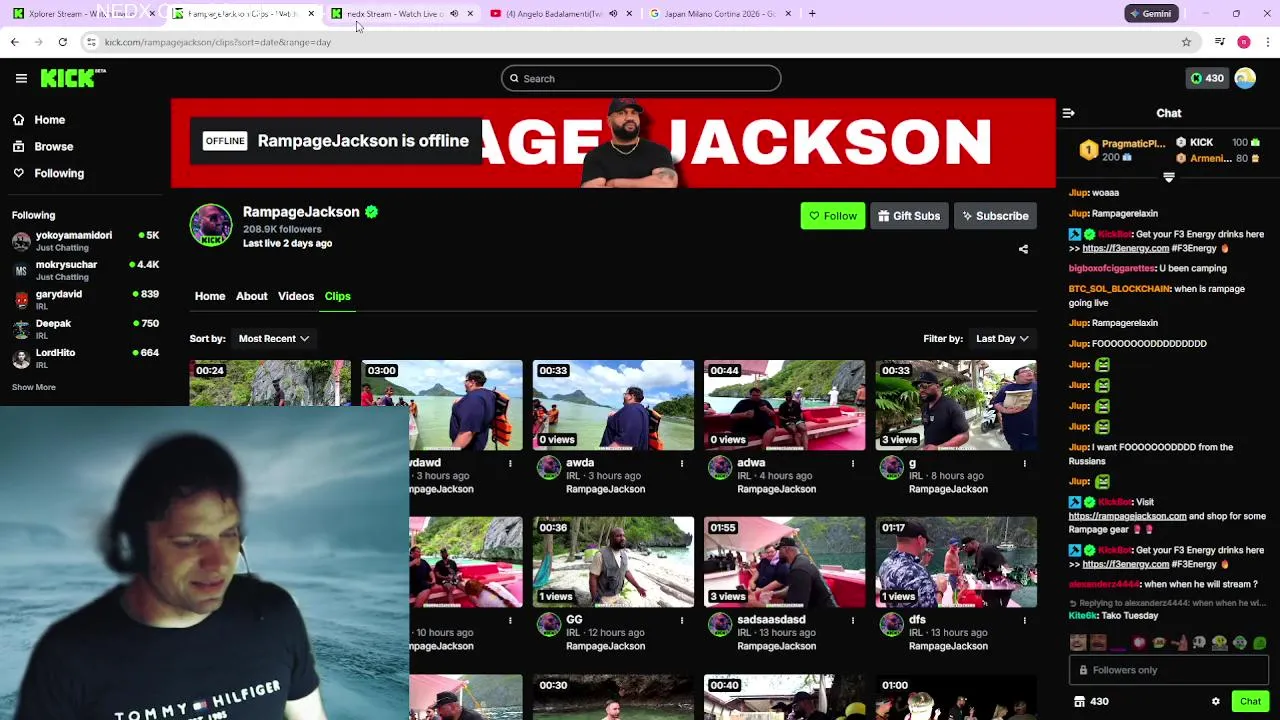Click the Followers only chat input
Viewport: 1280px width, 720px height.
tap(1168, 670)
